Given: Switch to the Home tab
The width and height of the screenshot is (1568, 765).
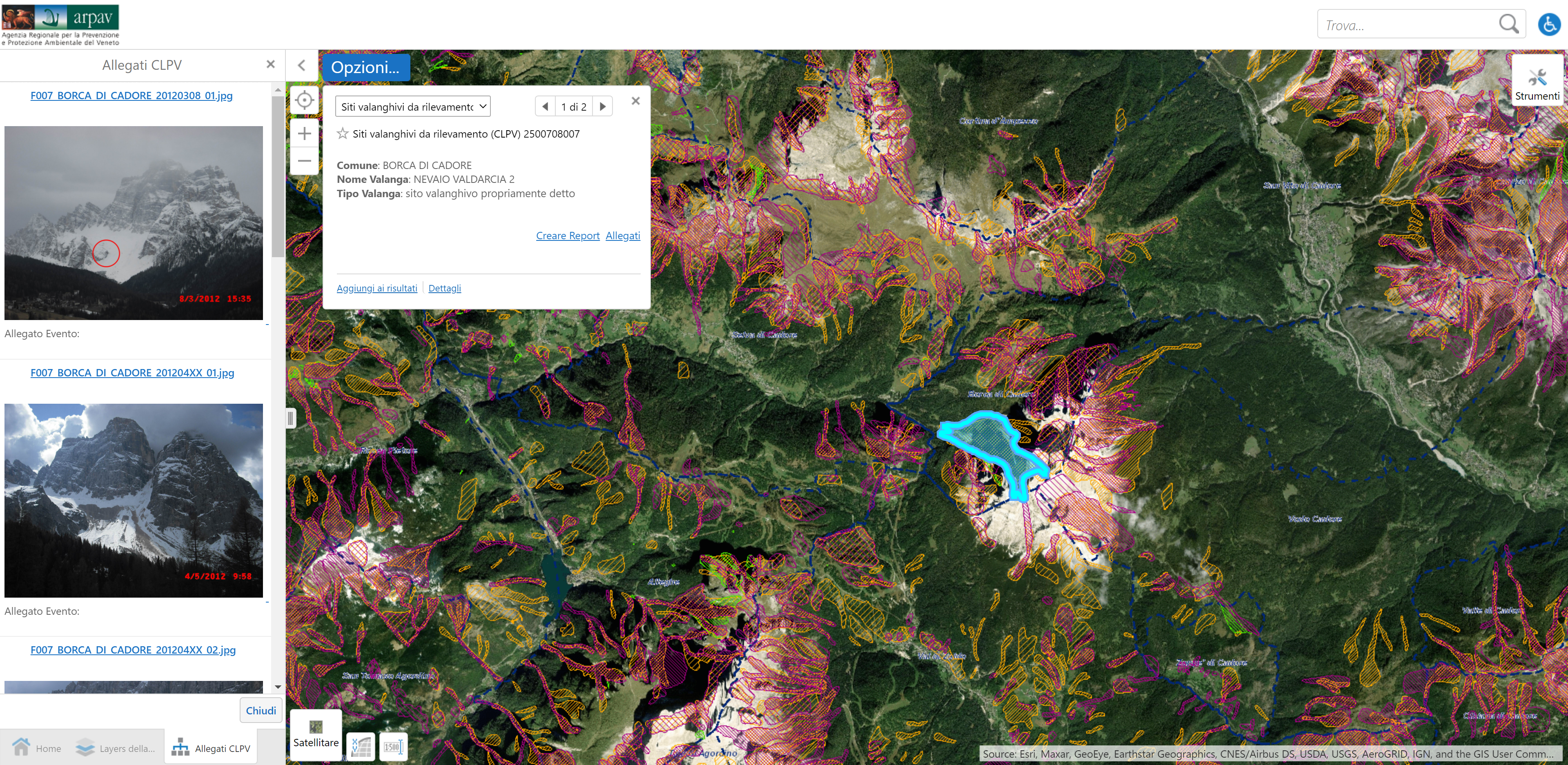Looking at the screenshot, I should tap(37, 748).
